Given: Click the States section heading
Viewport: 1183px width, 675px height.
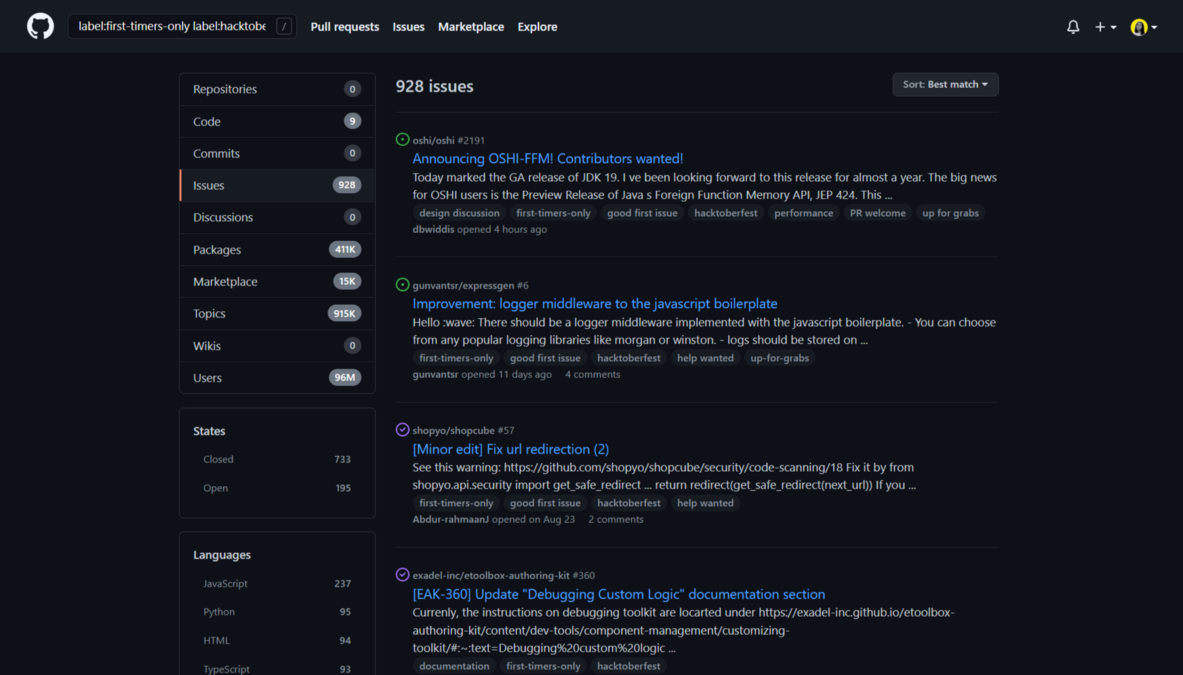Looking at the screenshot, I should click(209, 431).
